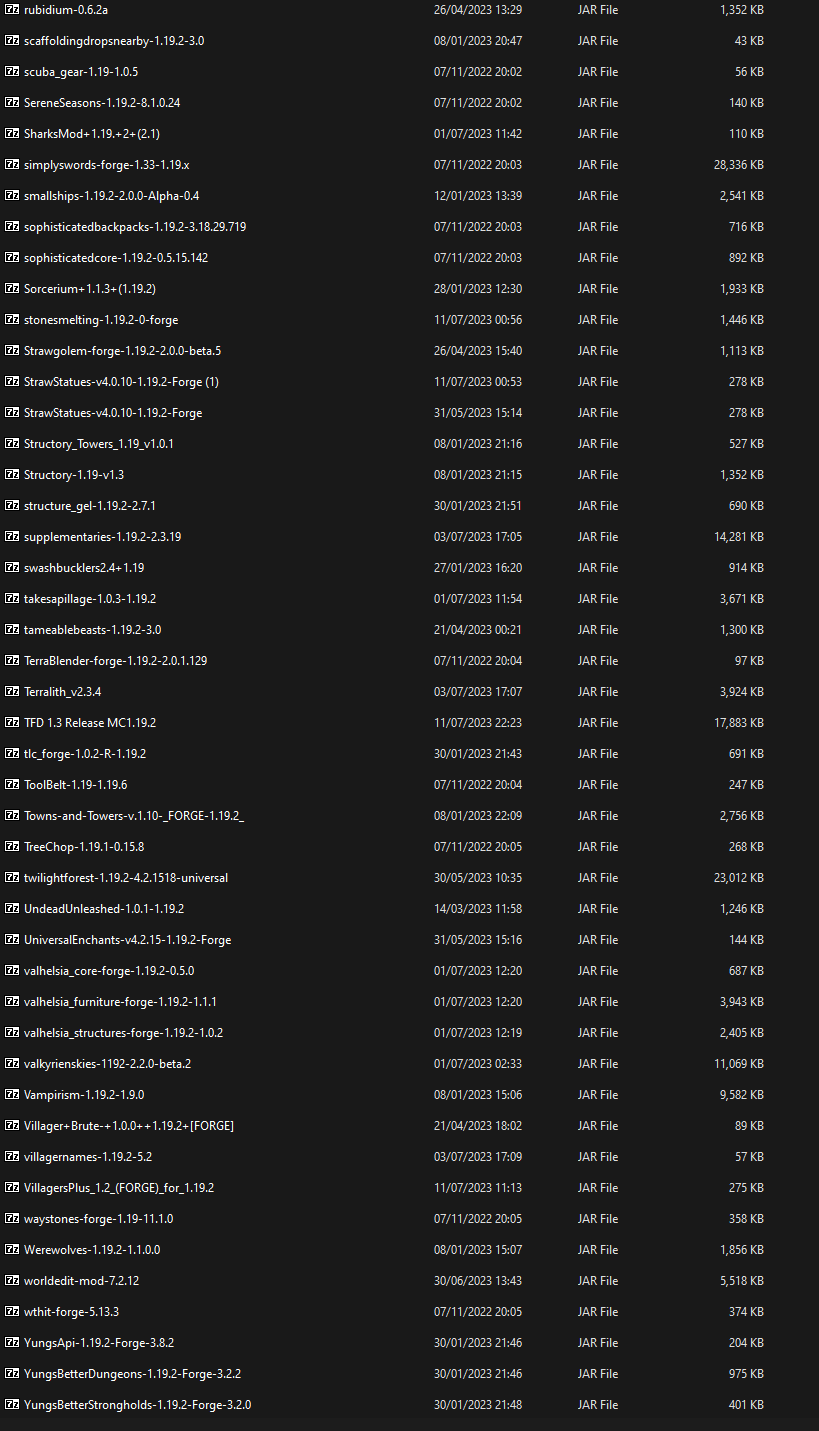Click the icon for twilightforest-1.19.2-4.2.1518-universal
819x1431 pixels.
[x=12, y=877]
